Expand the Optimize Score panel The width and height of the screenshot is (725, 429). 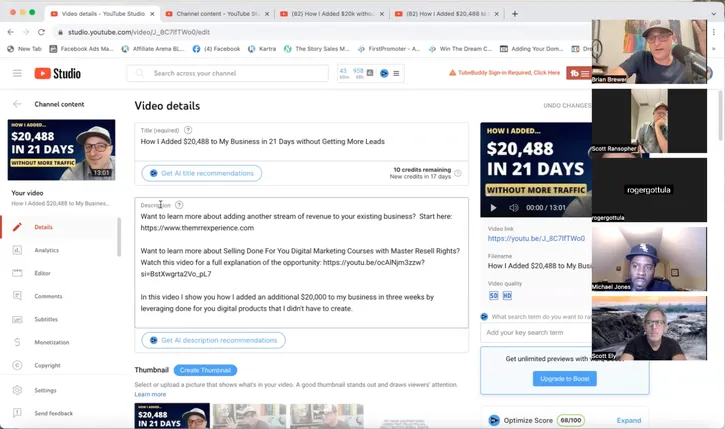(x=629, y=420)
